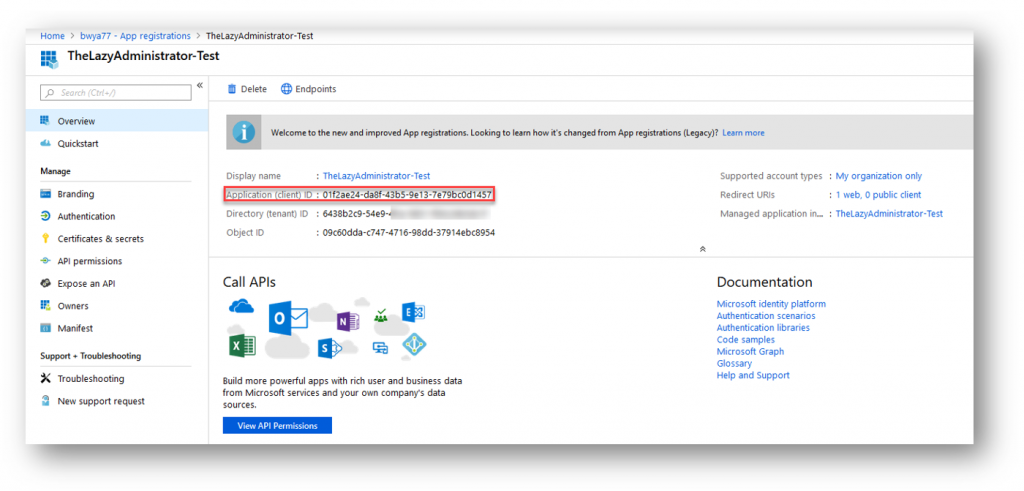Open the Help and Support link
This screenshot has width=1024, height=491.
click(753, 375)
